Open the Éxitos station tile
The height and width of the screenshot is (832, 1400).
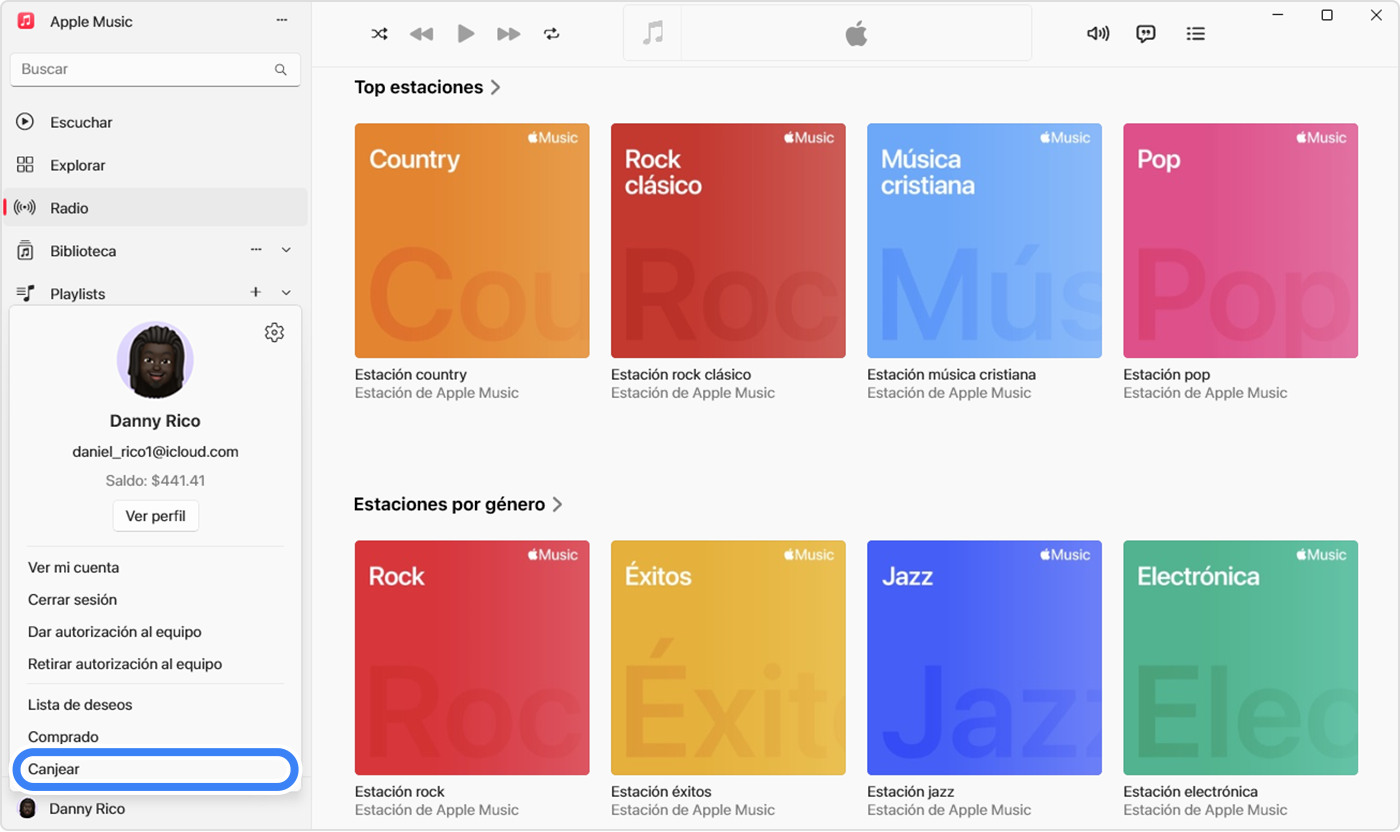(x=728, y=657)
